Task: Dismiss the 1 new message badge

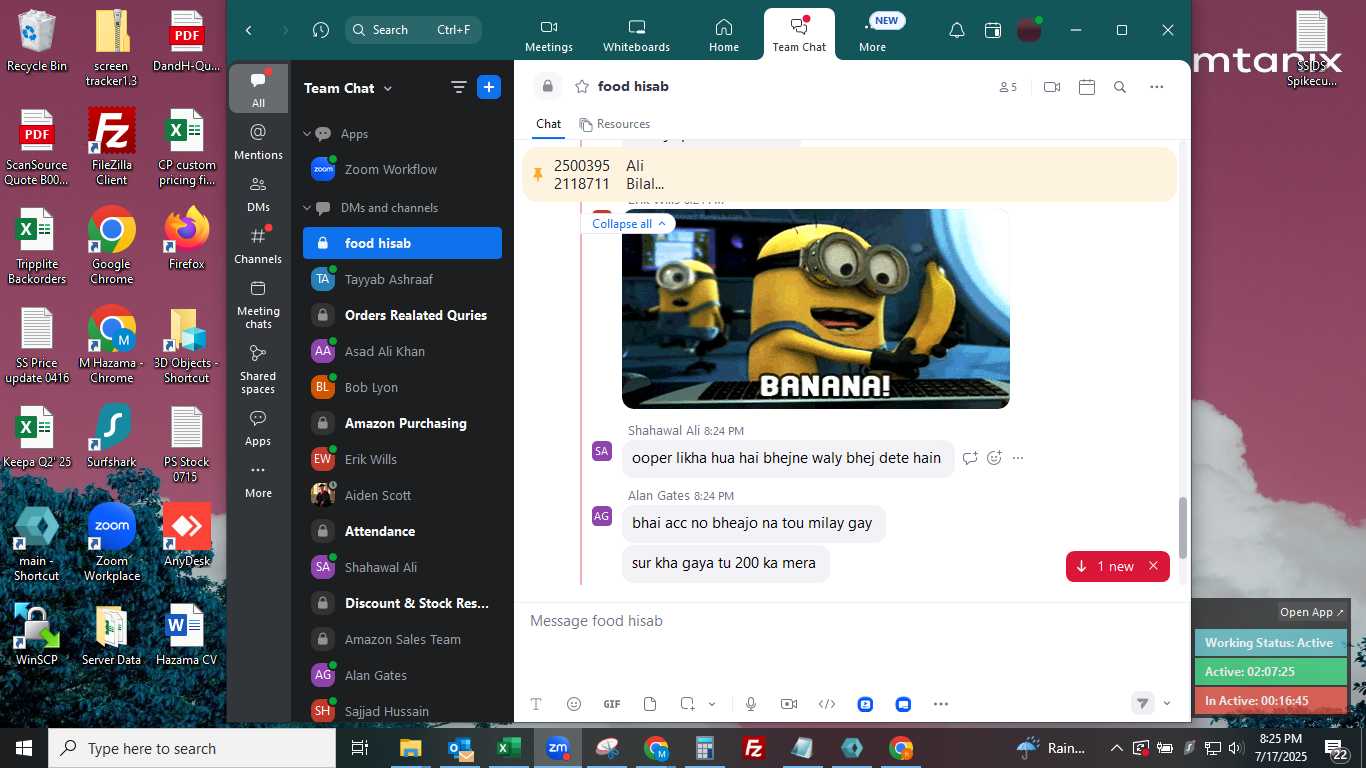Action: coord(1153,566)
